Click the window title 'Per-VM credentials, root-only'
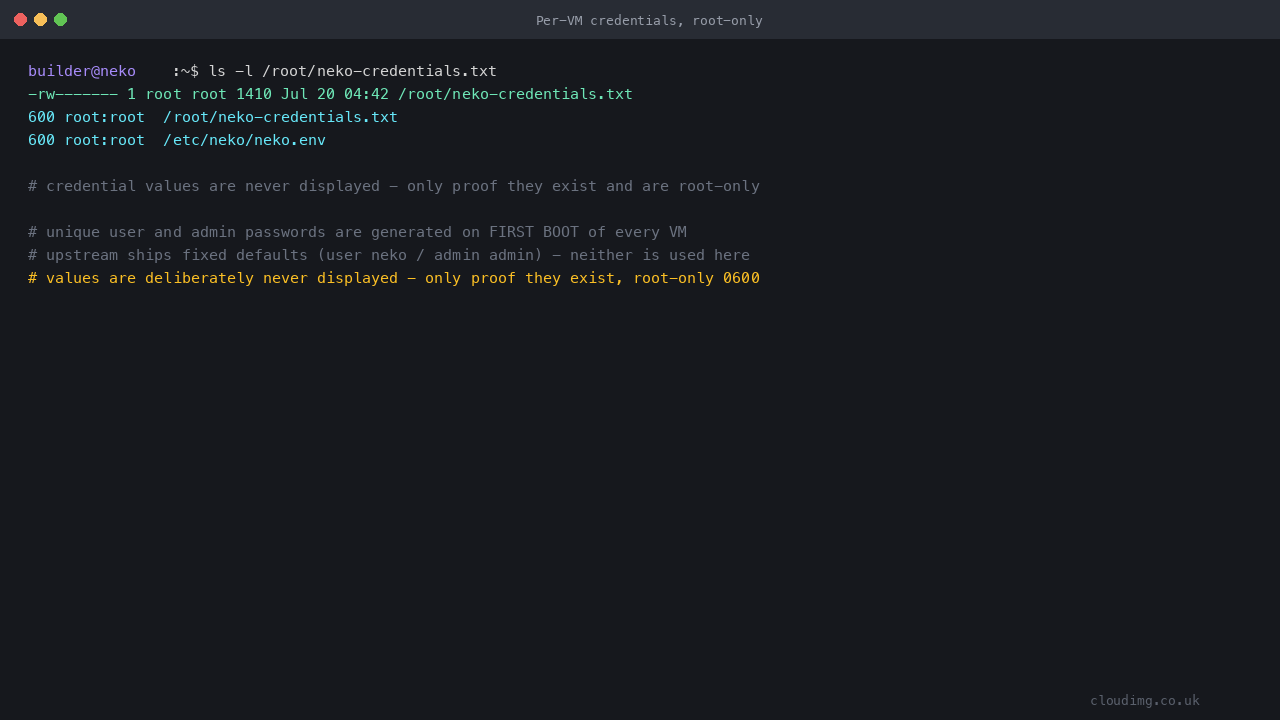 (649, 20)
